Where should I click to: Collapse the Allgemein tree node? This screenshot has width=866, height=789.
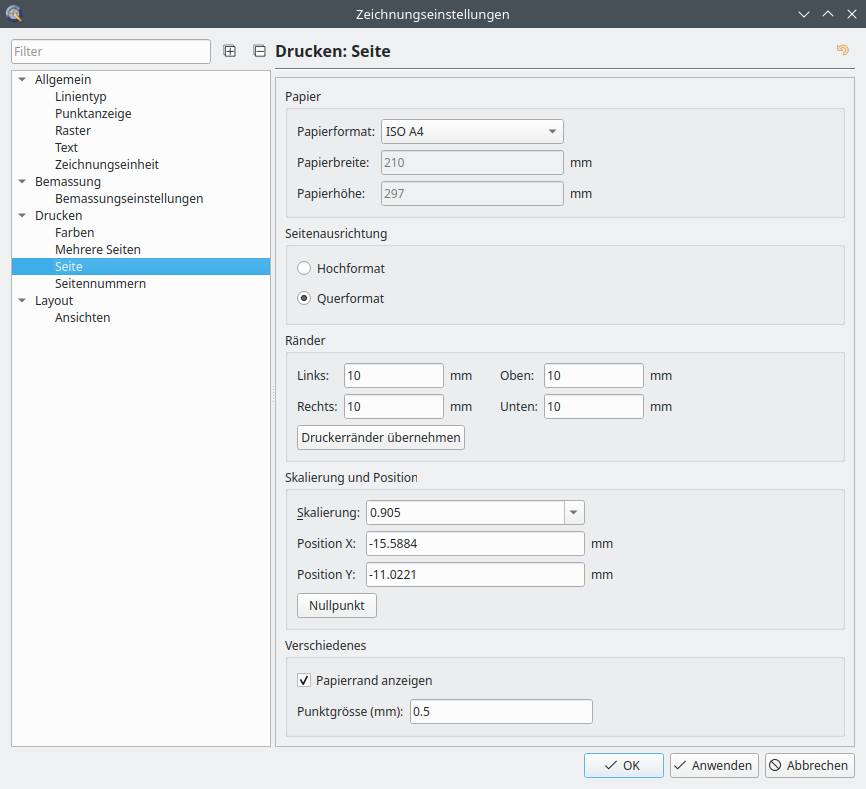point(22,80)
